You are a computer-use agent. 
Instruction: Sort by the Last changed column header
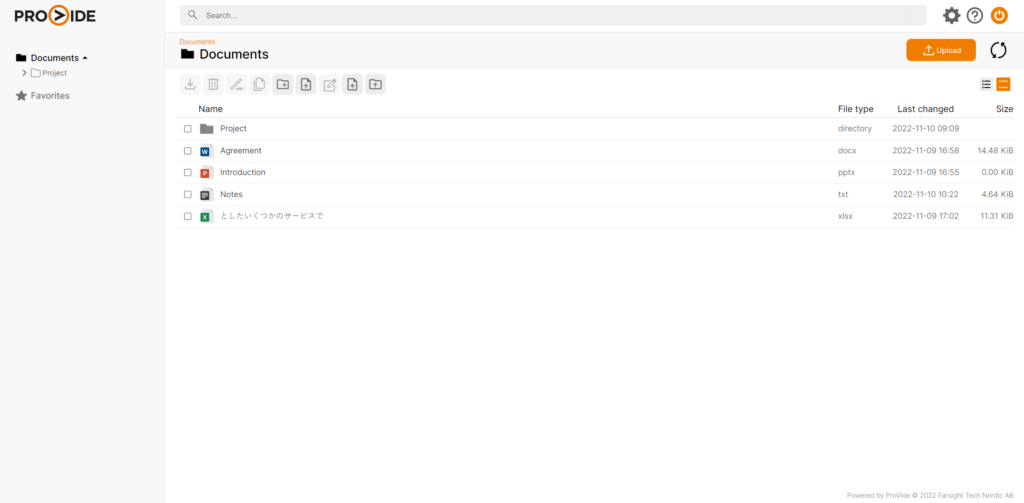click(x=925, y=109)
